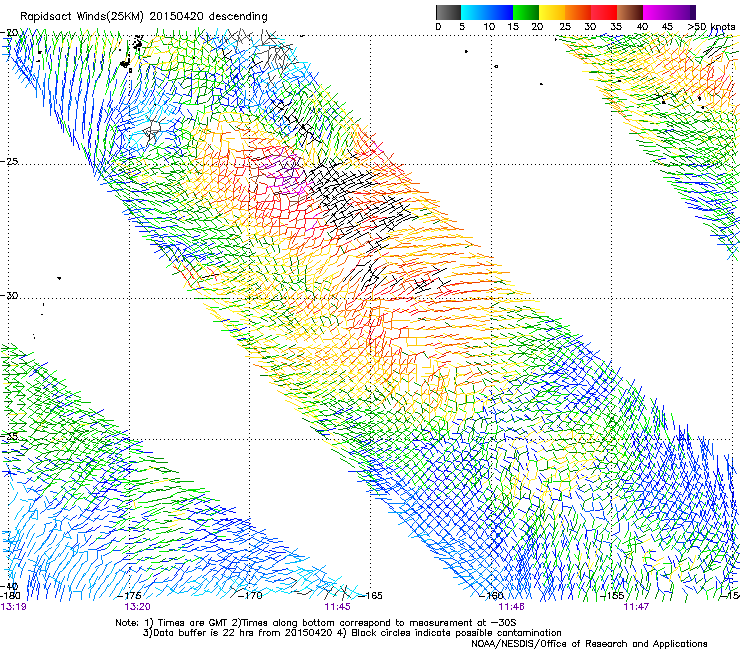
Task: Click the '-165' longitude axis label
Action: pos(370,595)
